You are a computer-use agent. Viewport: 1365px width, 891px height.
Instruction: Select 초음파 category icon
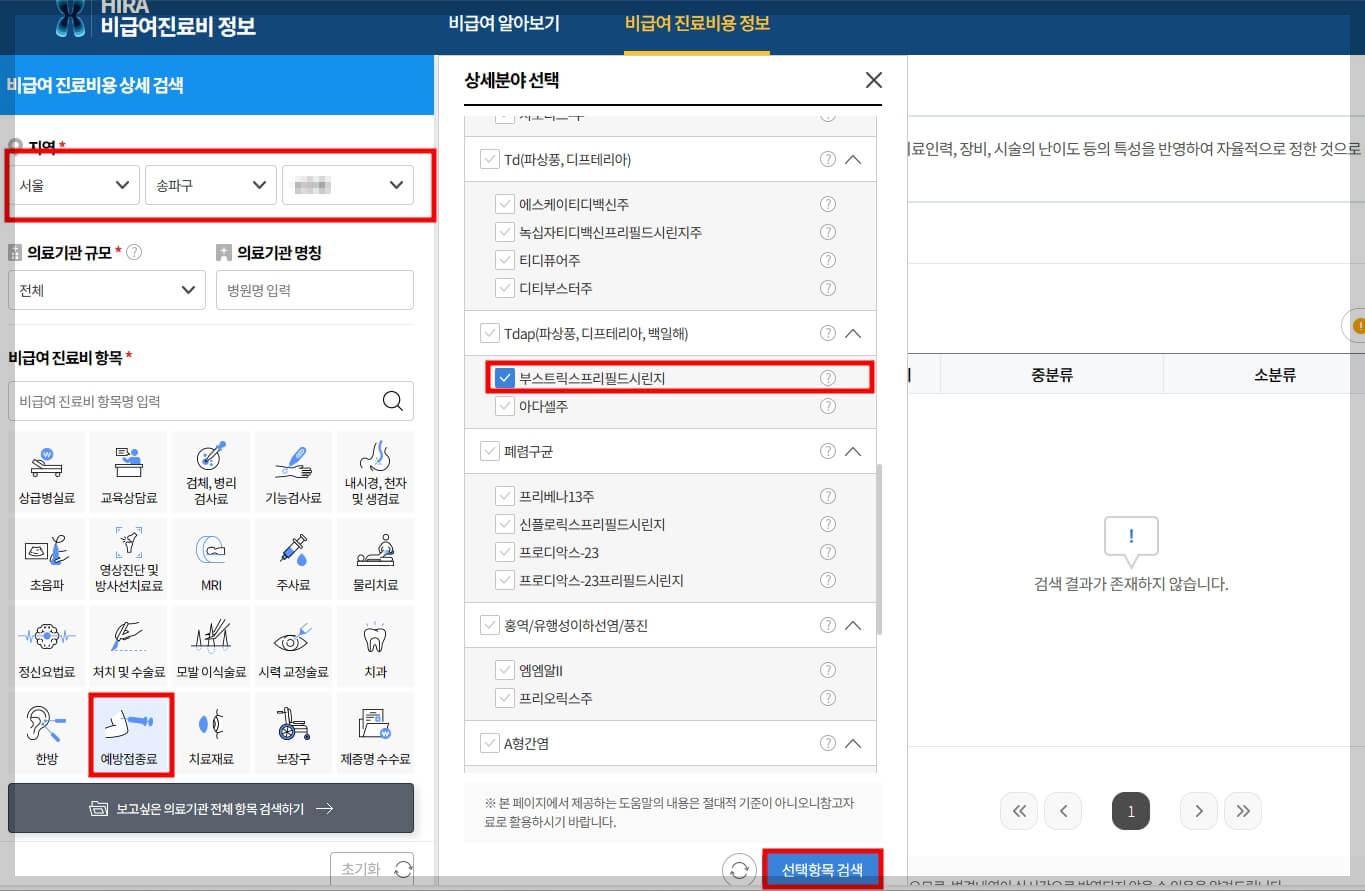47,560
